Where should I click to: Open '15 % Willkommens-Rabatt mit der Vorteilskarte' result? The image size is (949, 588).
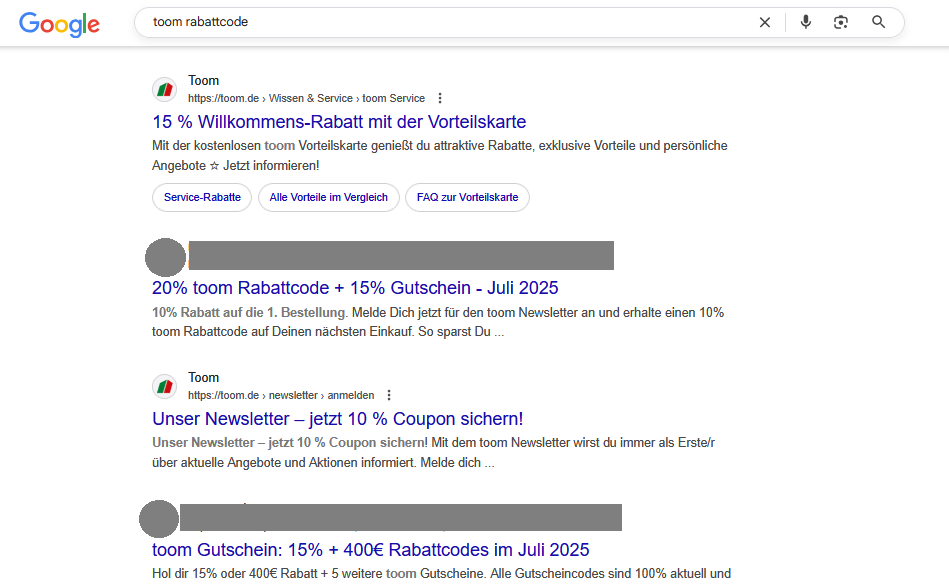pyautogui.click(x=339, y=122)
